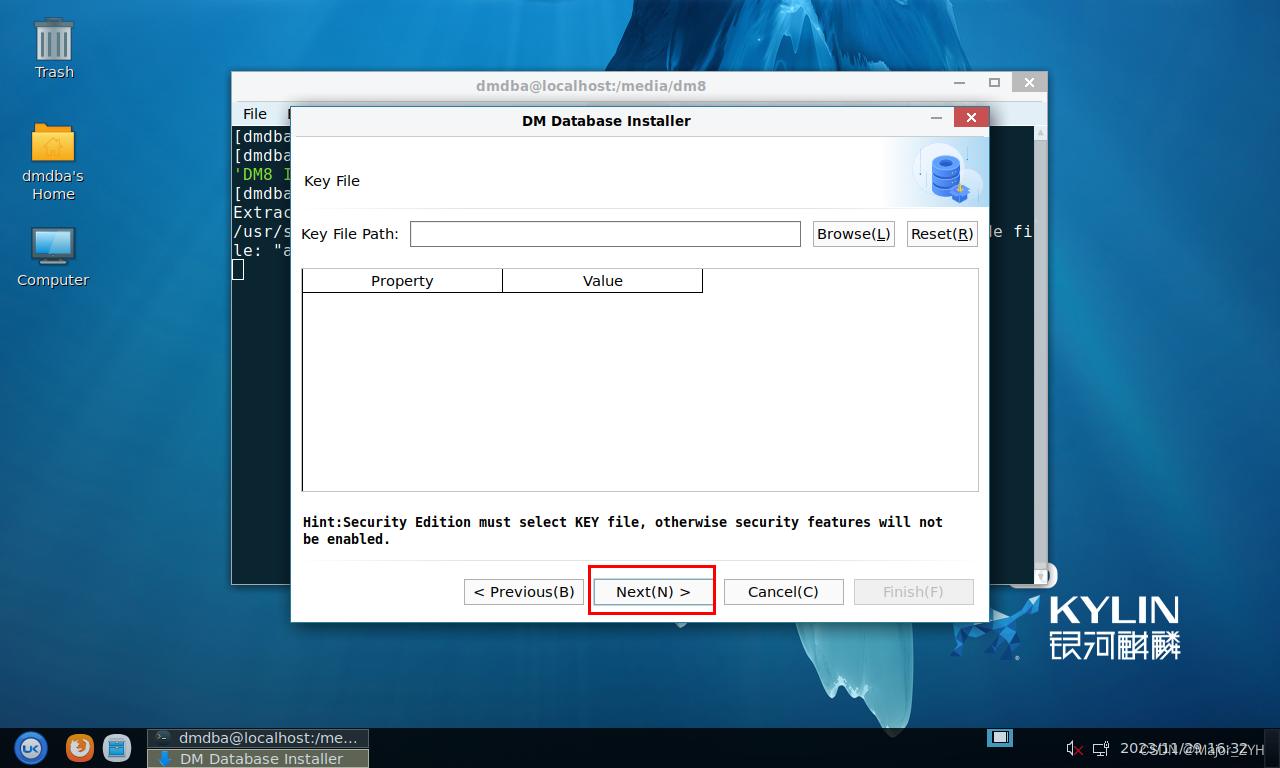The width and height of the screenshot is (1280, 768).
Task: Open the File menu in terminal window
Action: point(255,114)
